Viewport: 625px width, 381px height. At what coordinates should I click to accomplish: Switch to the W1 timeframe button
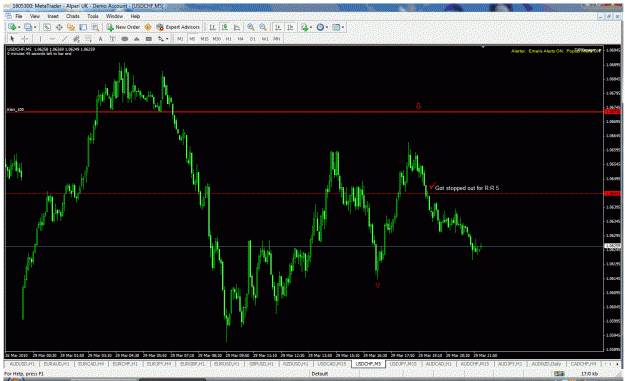pyautogui.click(x=265, y=39)
